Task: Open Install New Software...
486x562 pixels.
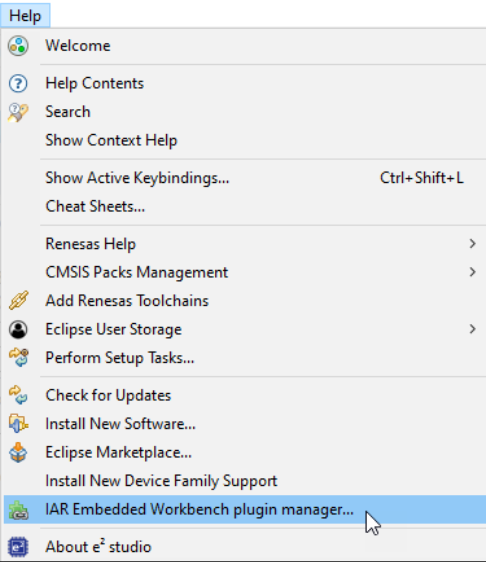Action: [245, 424]
